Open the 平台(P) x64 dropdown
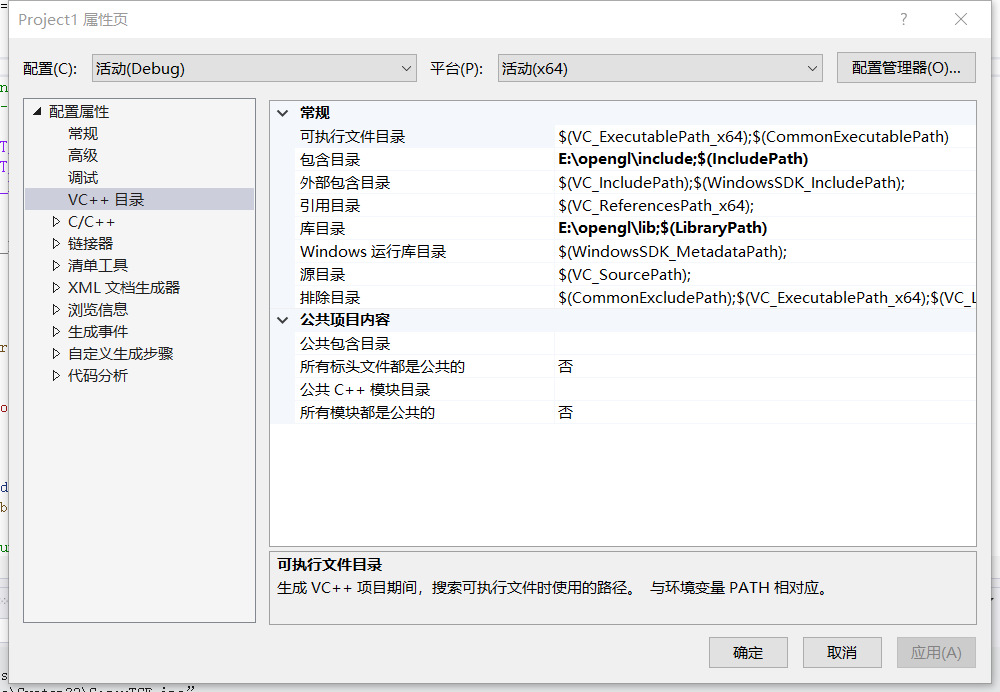The width and height of the screenshot is (1000, 692). coord(810,68)
